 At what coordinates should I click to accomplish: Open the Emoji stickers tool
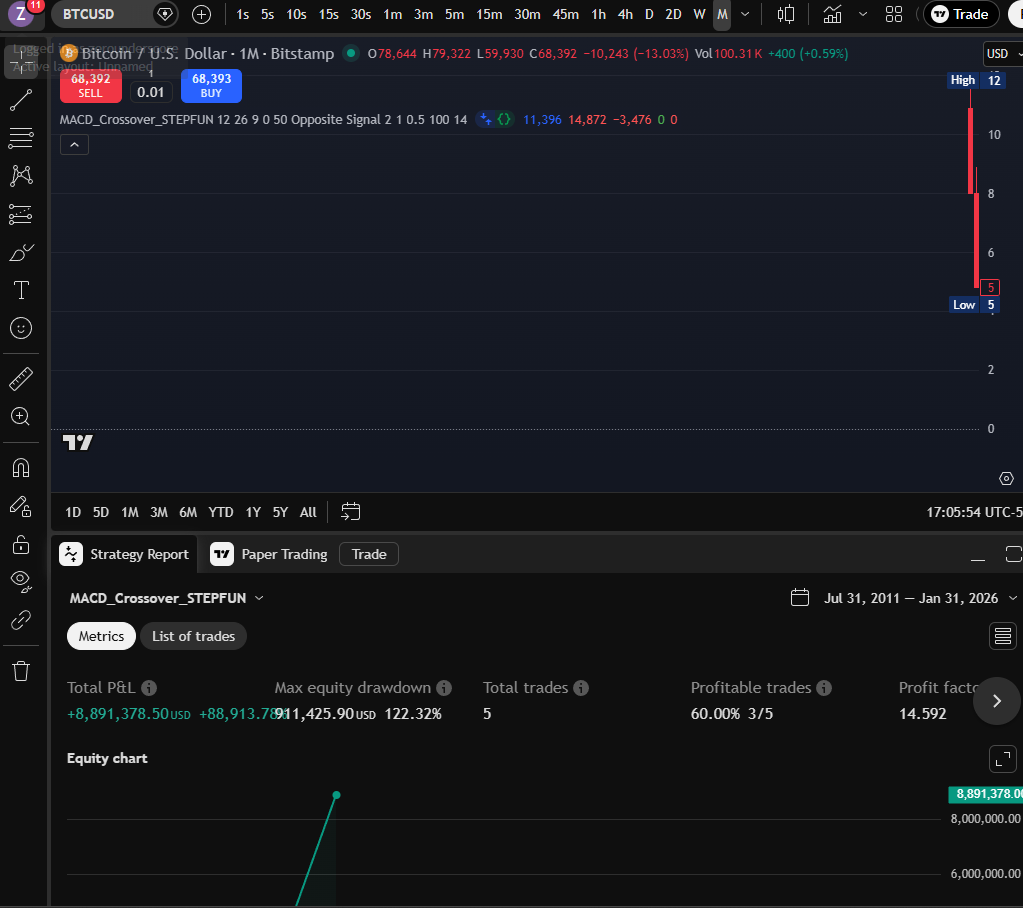pyautogui.click(x=21, y=328)
